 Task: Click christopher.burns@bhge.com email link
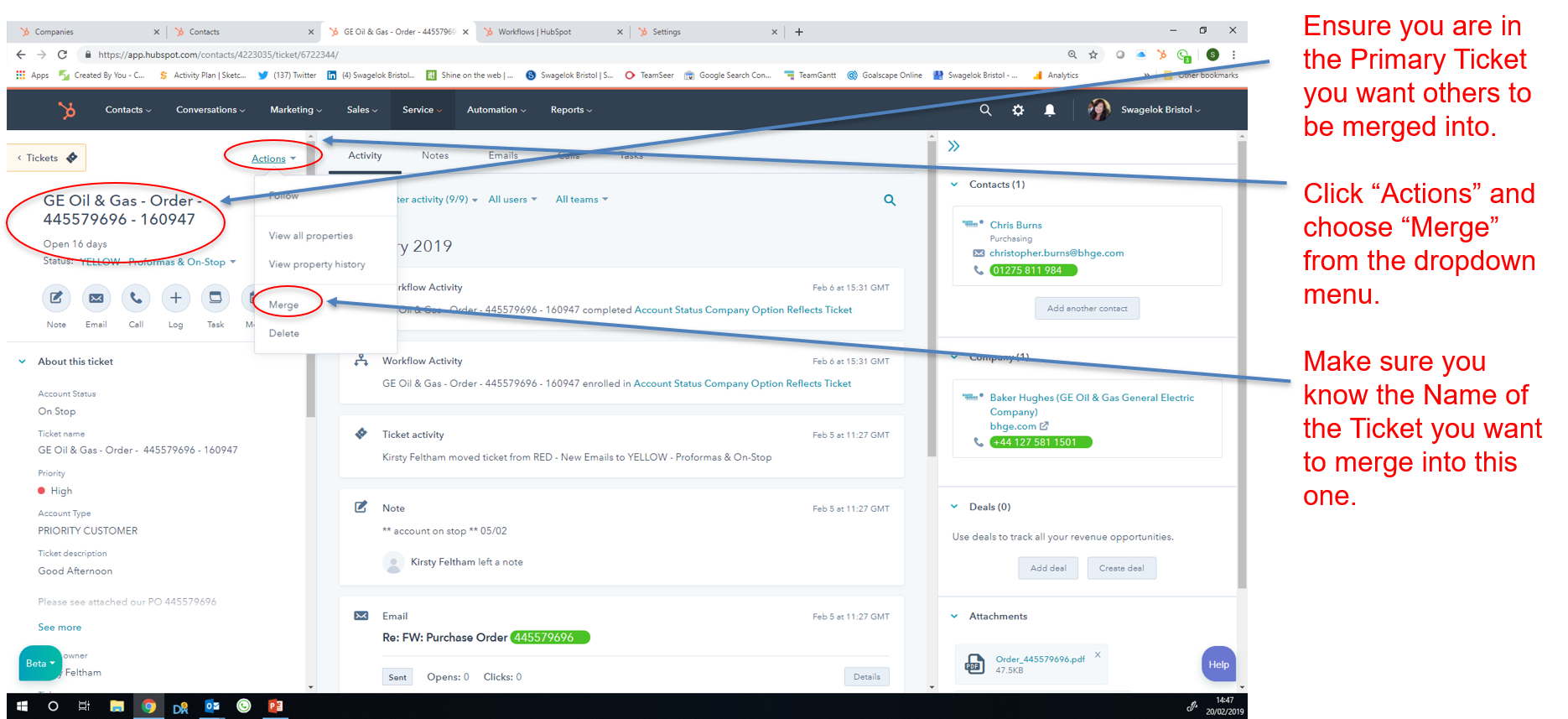(x=1057, y=253)
